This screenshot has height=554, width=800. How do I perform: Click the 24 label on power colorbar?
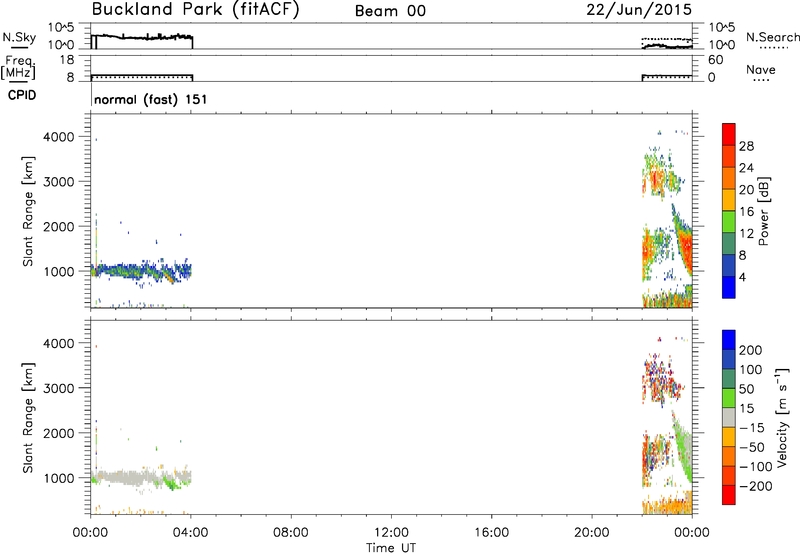(746, 168)
